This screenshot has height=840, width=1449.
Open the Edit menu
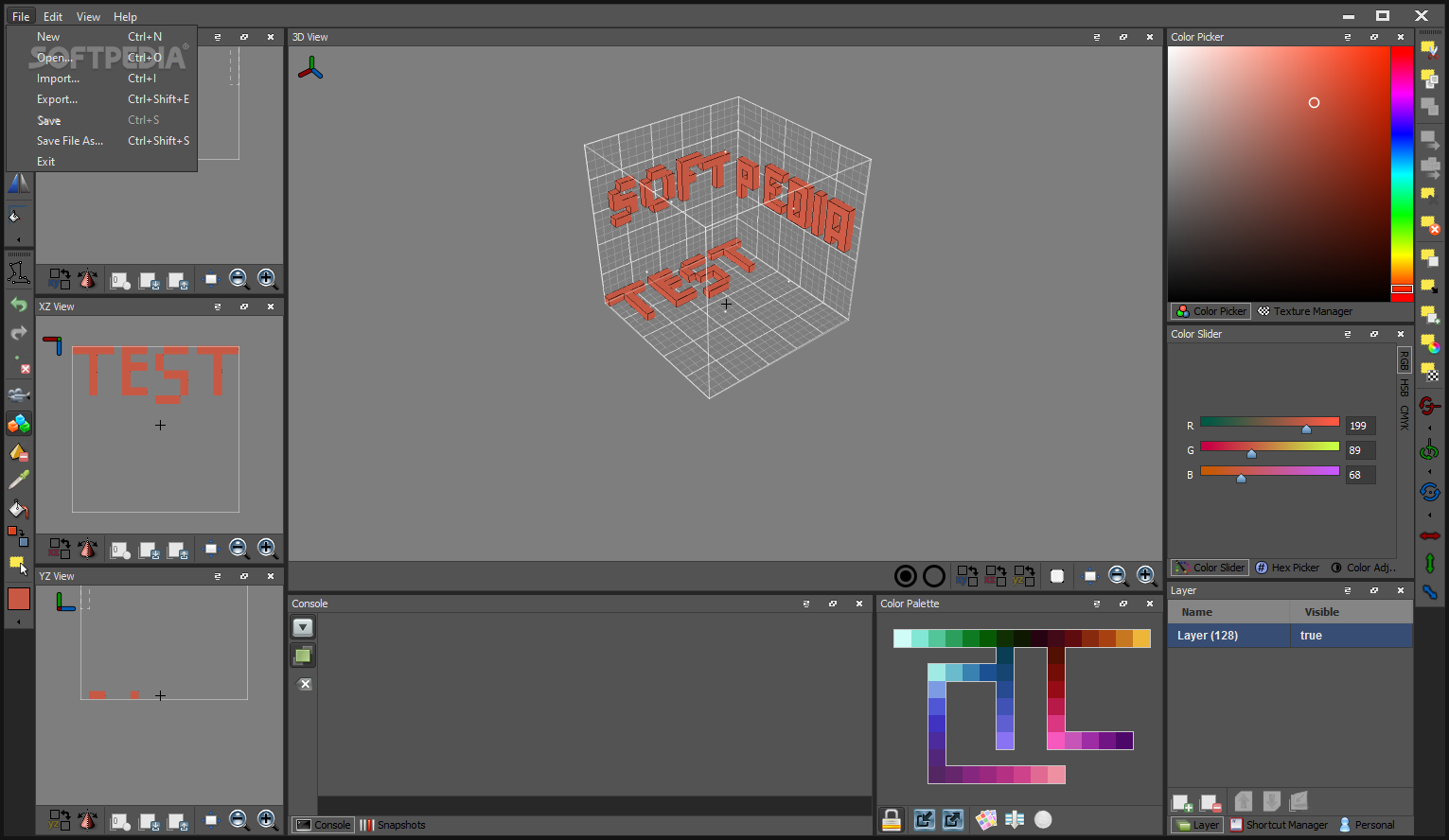(x=53, y=16)
